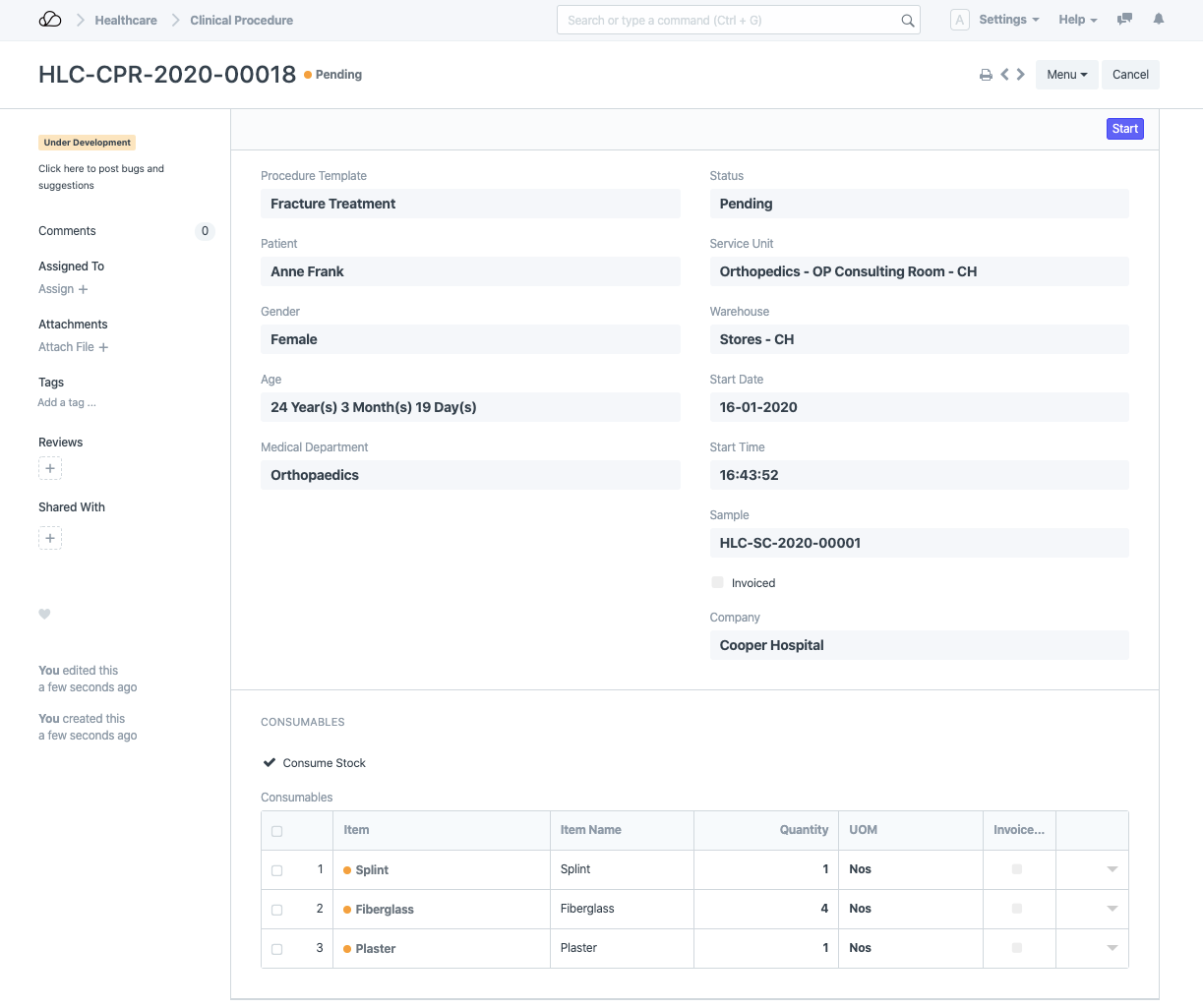Click the announcements megaphone icon
Screen dimensions: 1203x1008
point(1124,20)
